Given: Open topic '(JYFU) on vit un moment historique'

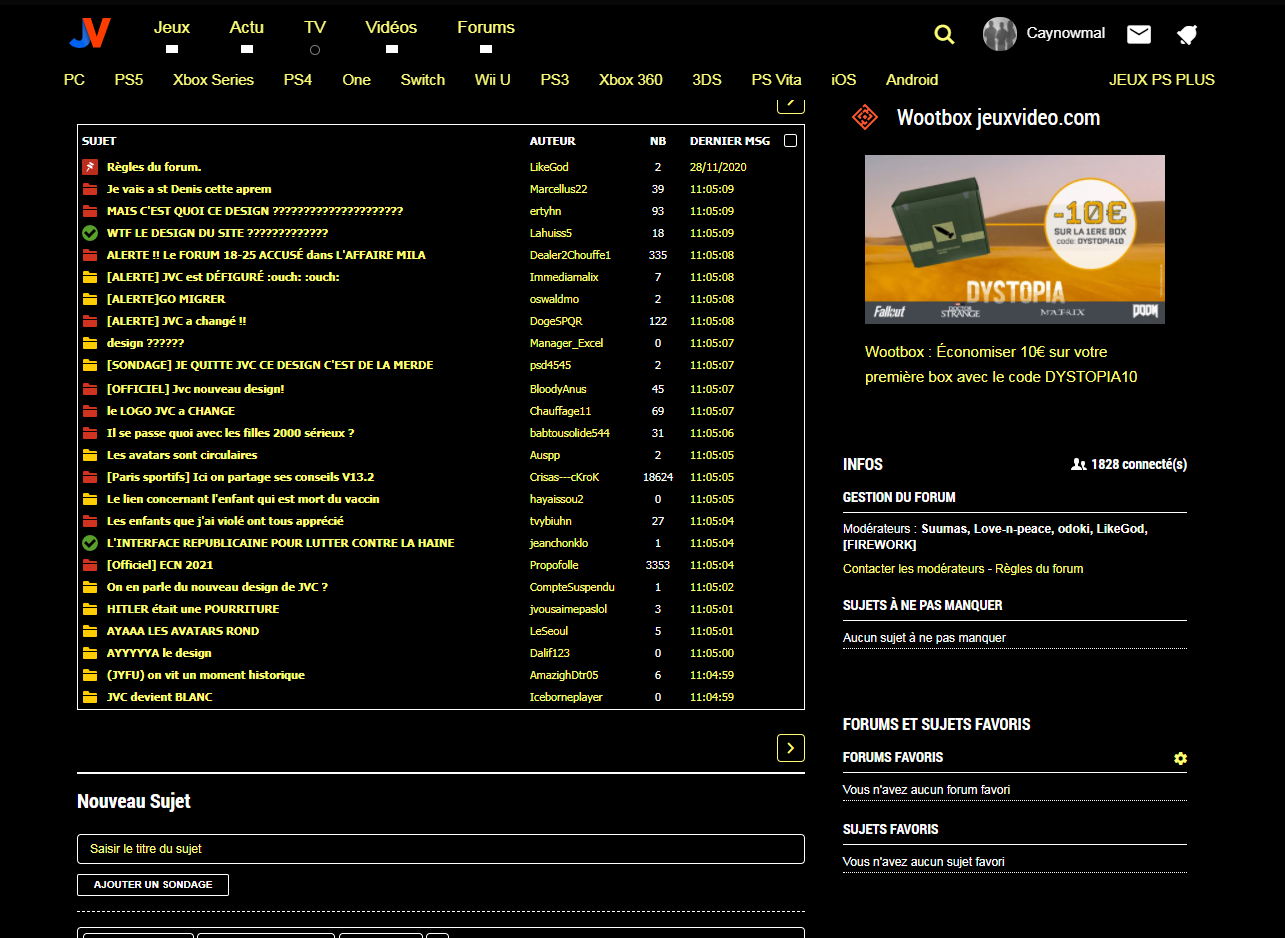Looking at the screenshot, I should (x=206, y=675).
